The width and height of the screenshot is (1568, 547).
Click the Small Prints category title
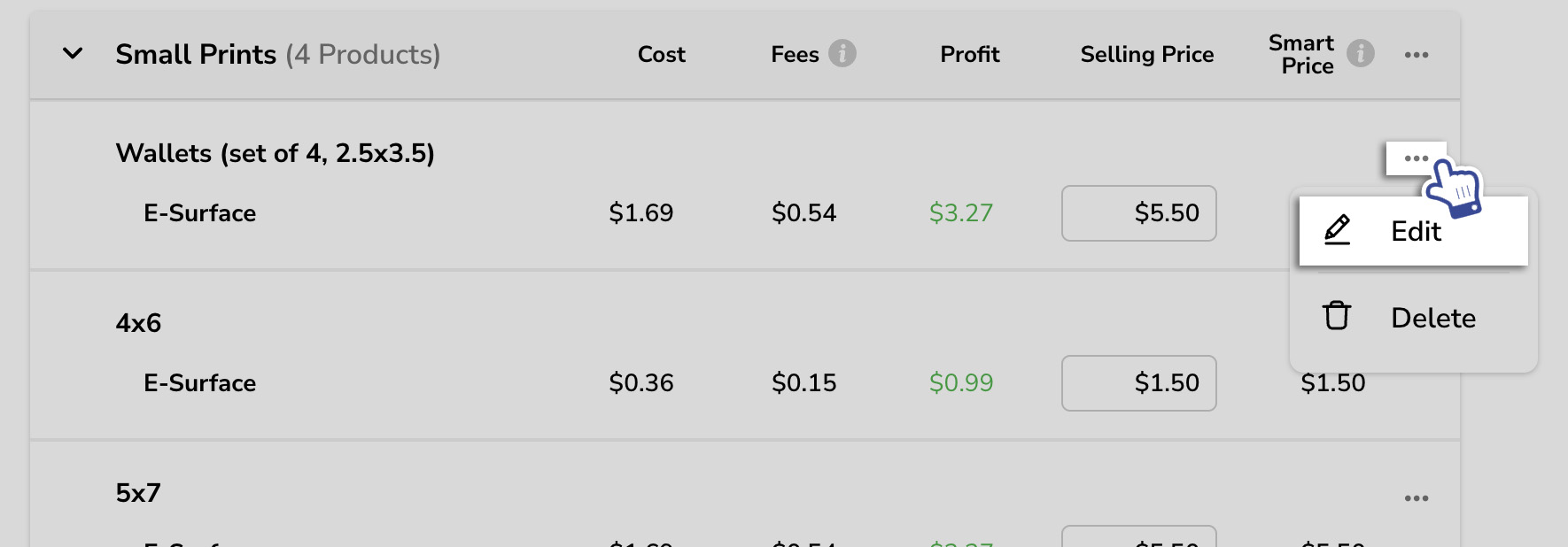tap(196, 55)
